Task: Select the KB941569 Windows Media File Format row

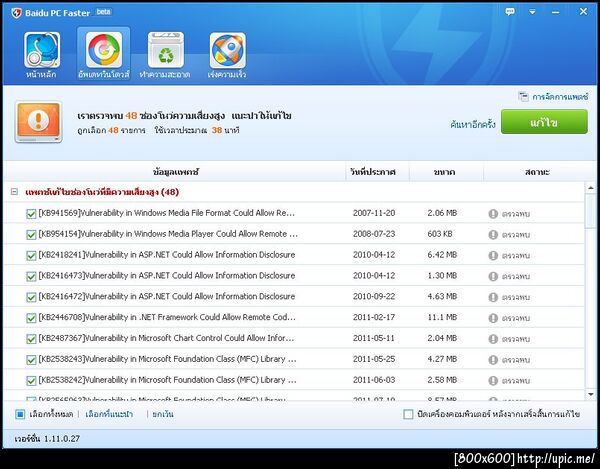Action: point(294,213)
